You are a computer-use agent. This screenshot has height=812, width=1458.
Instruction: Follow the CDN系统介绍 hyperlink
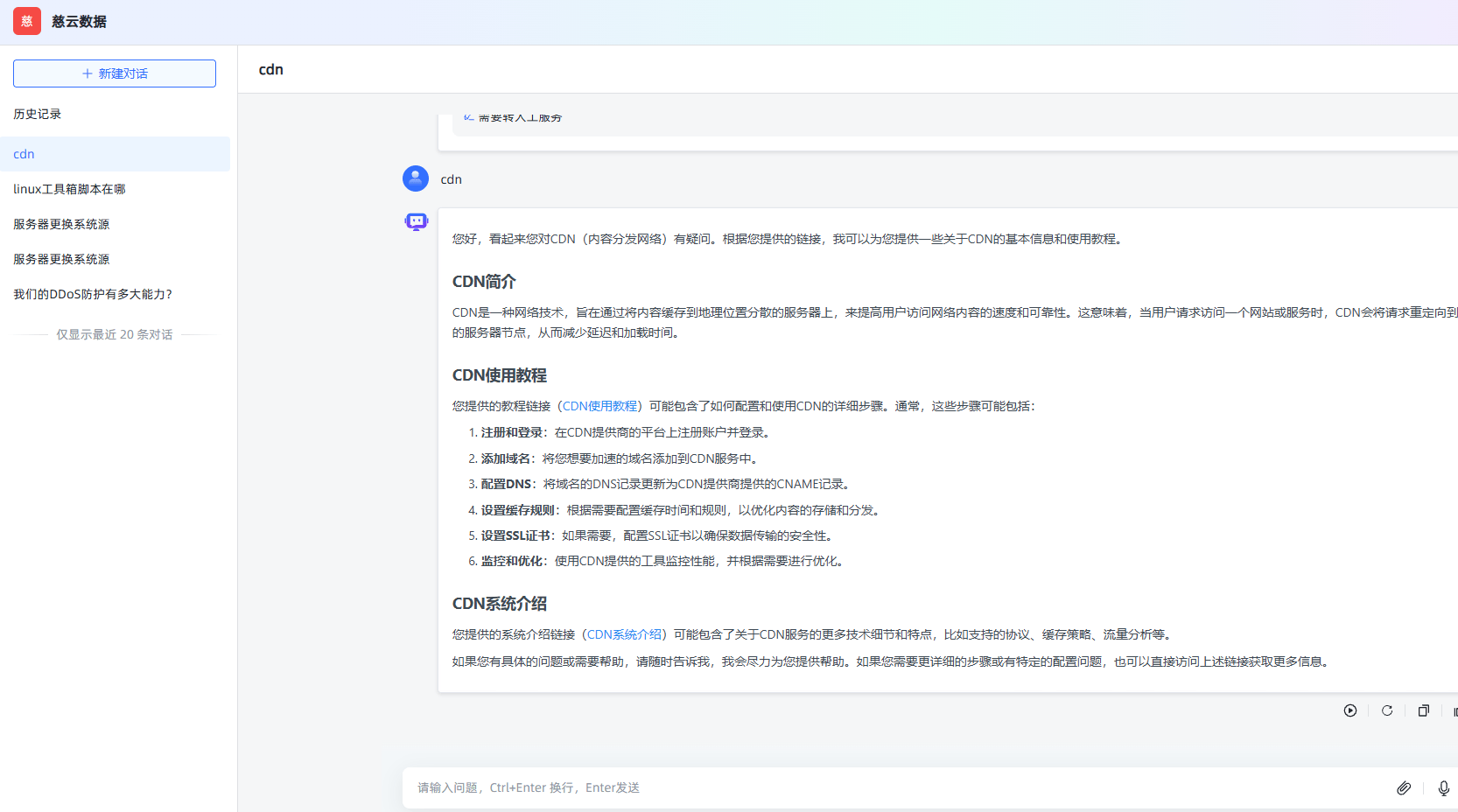coord(624,634)
